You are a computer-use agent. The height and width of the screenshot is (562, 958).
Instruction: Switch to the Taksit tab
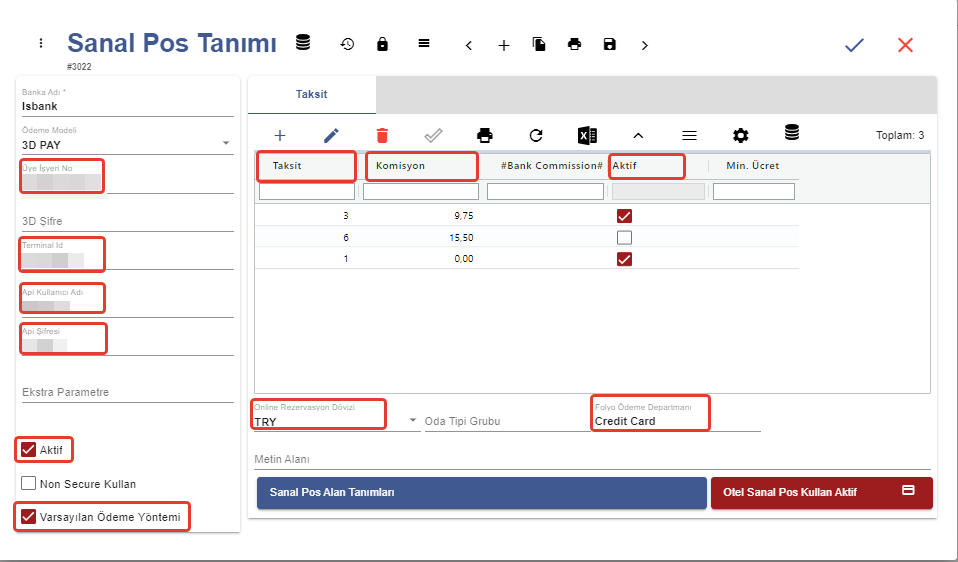(311, 95)
